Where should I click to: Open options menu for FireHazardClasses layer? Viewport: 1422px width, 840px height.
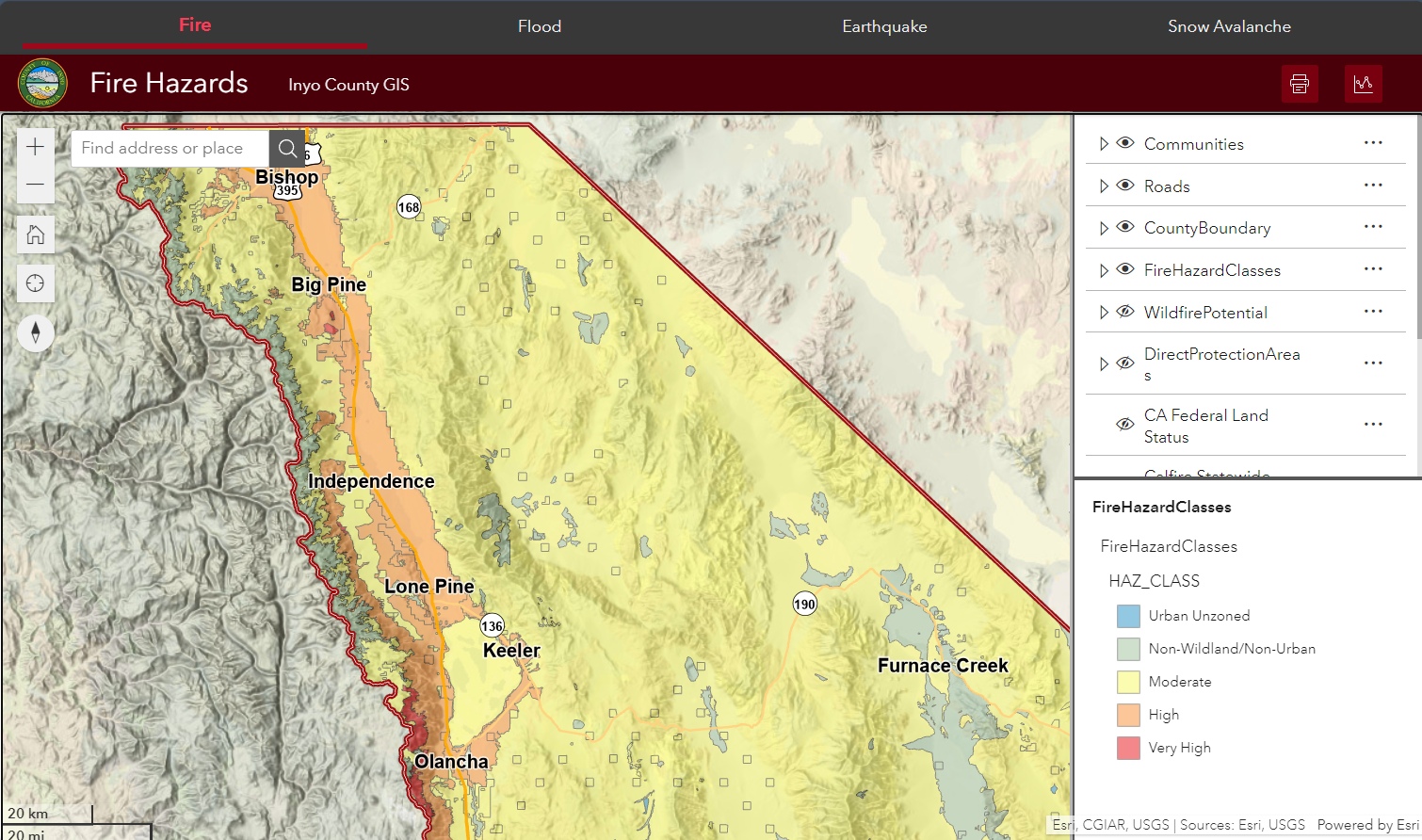pos(1373,269)
